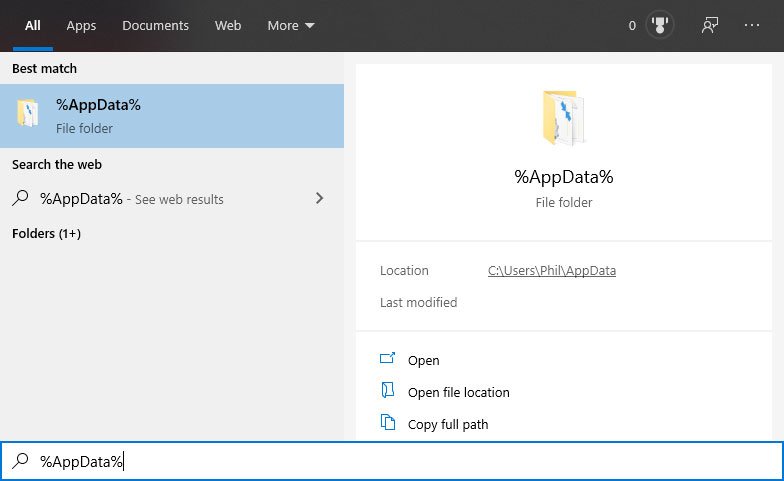
Task: Choose Copy full path
Action: coord(448,424)
